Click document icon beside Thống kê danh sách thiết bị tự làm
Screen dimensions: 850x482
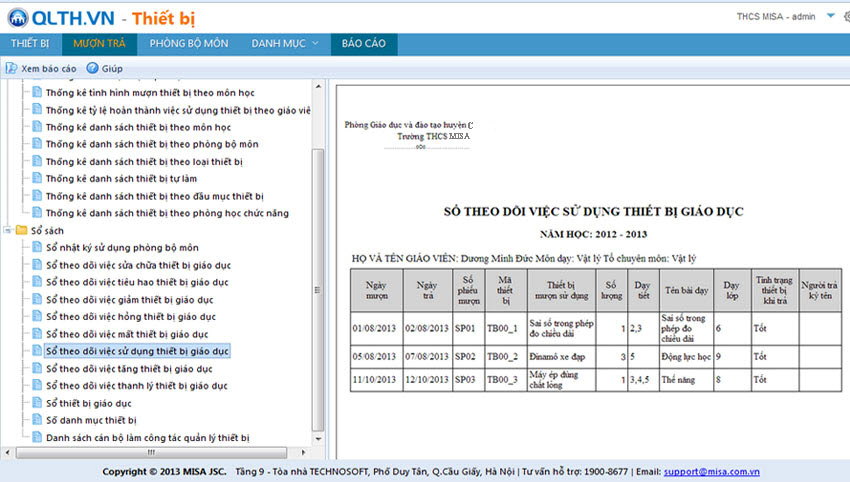tap(37, 178)
